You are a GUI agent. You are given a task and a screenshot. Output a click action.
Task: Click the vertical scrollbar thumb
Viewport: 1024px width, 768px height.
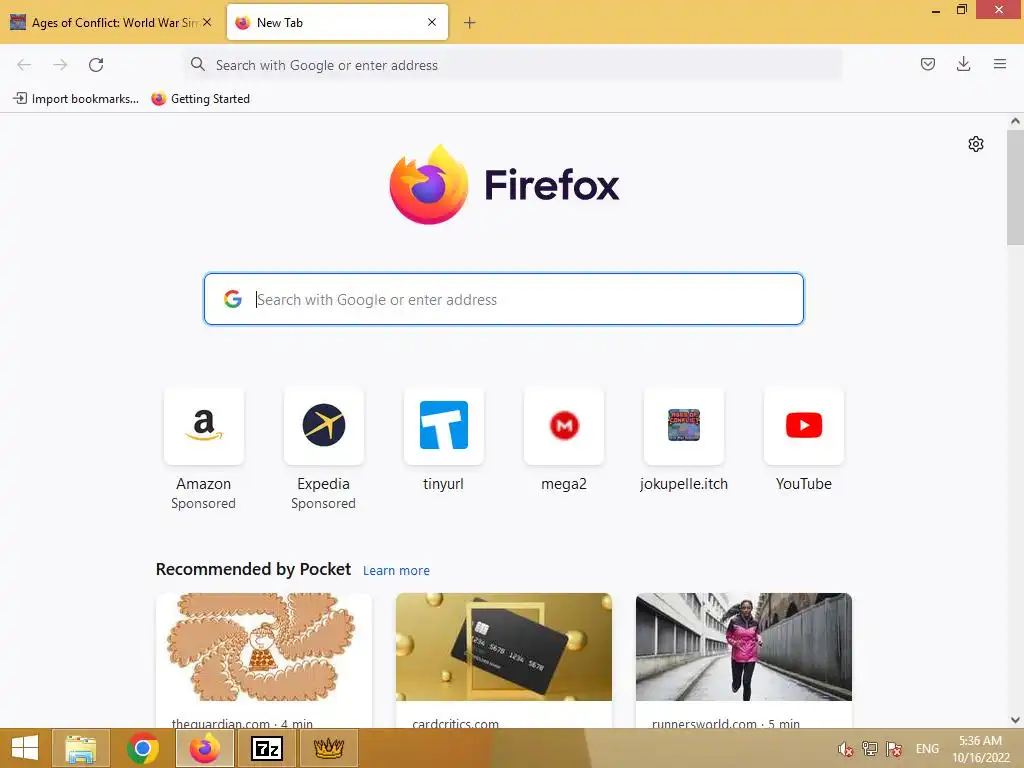(x=1015, y=187)
